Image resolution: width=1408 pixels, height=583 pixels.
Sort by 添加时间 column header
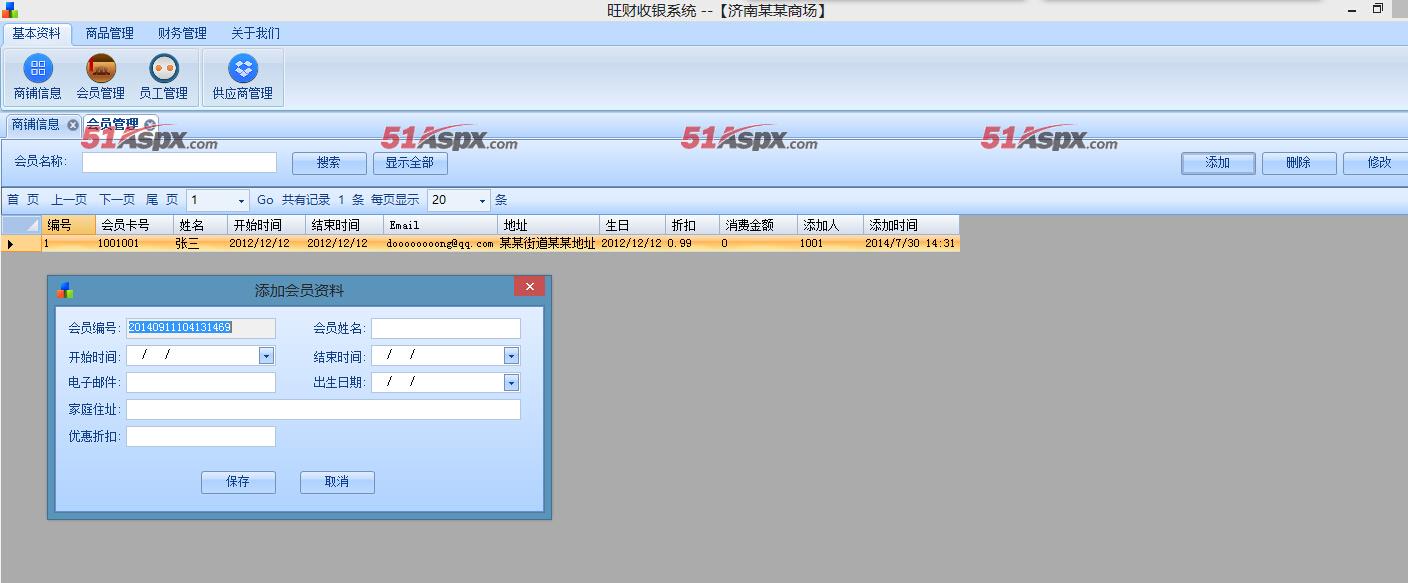click(x=911, y=225)
